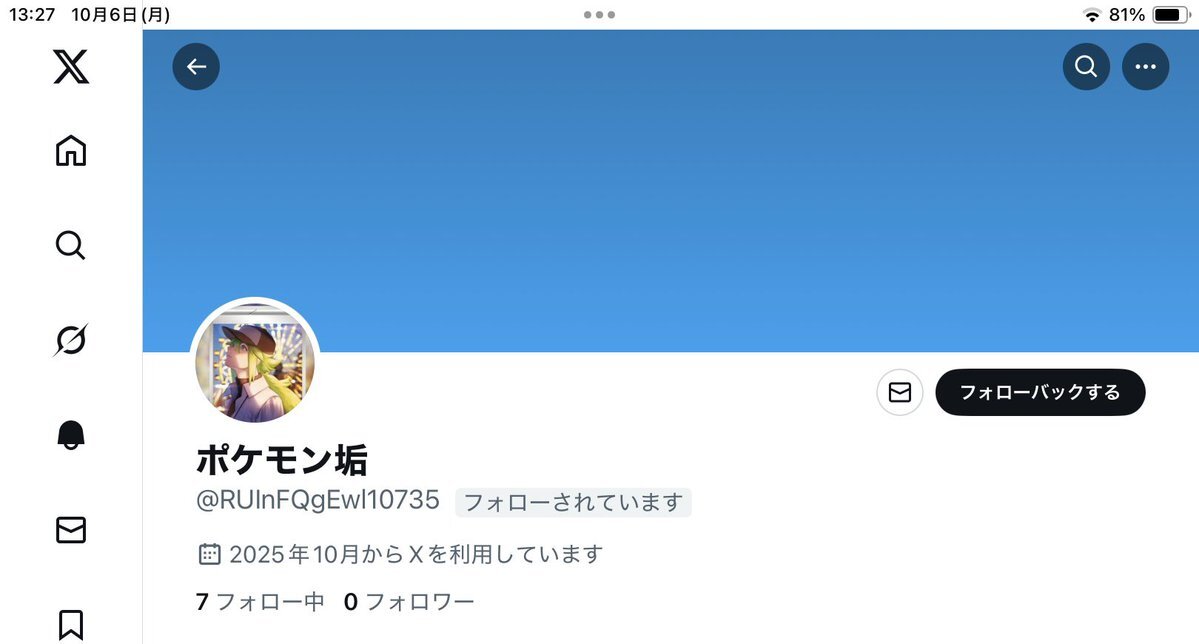
Task: Open the 0 フォロワー list
Action: [409, 602]
